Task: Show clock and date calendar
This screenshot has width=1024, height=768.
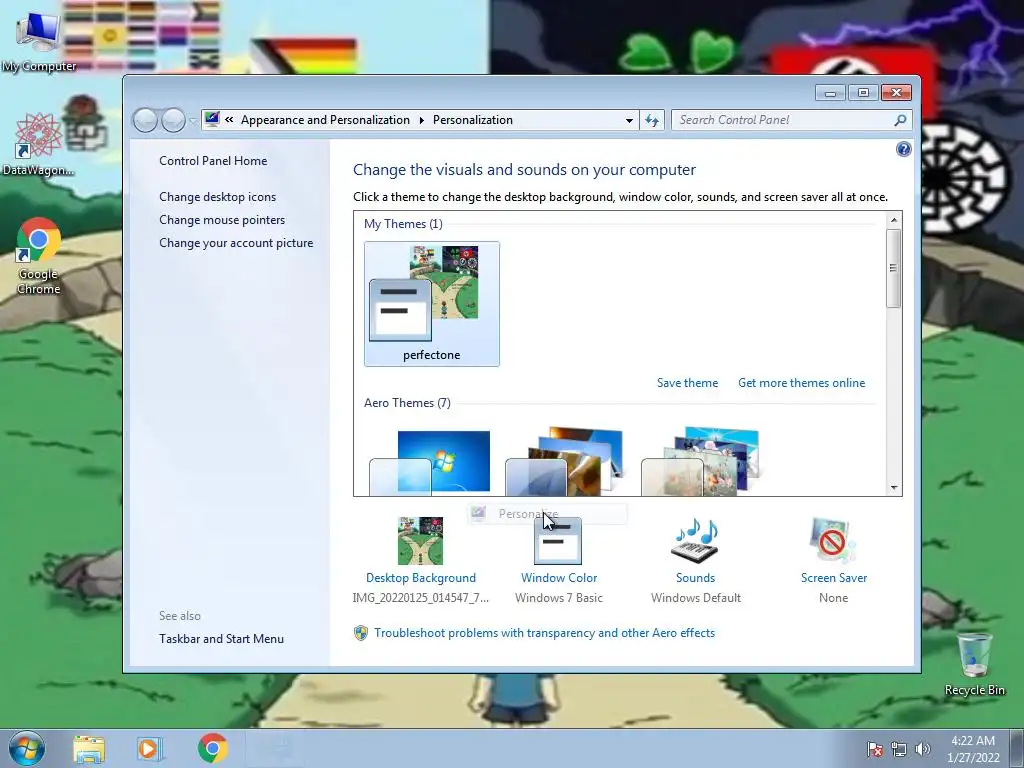Action: [973, 749]
